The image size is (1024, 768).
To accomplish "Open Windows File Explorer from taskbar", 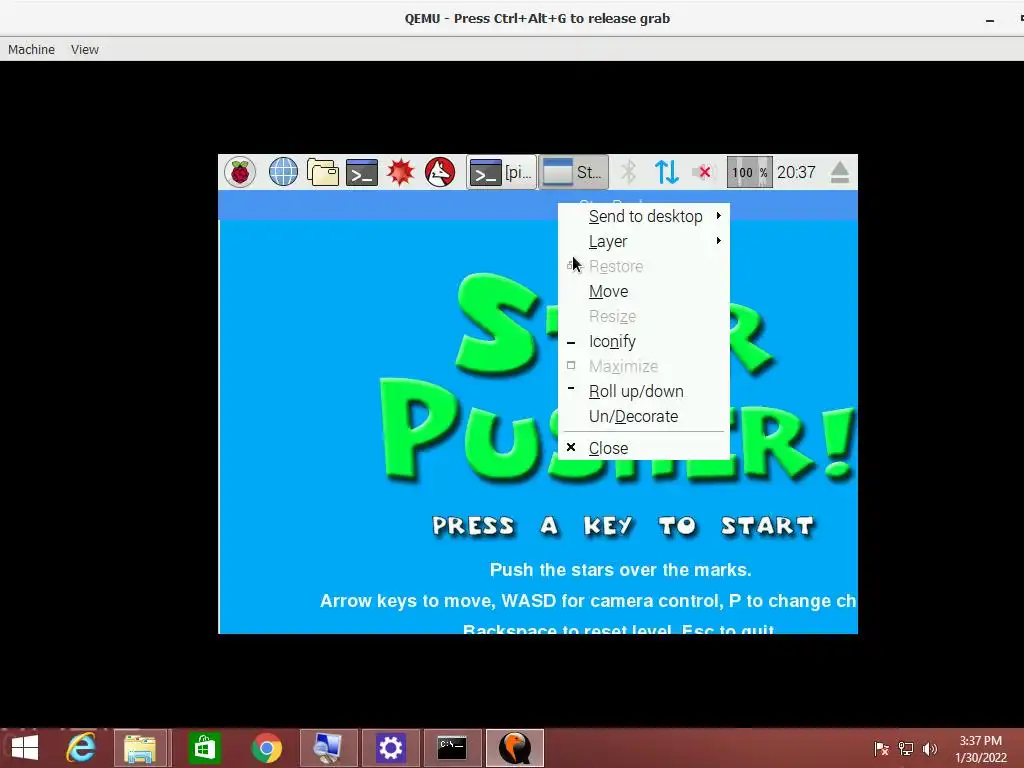I will pyautogui.click(x=140, y=748).
